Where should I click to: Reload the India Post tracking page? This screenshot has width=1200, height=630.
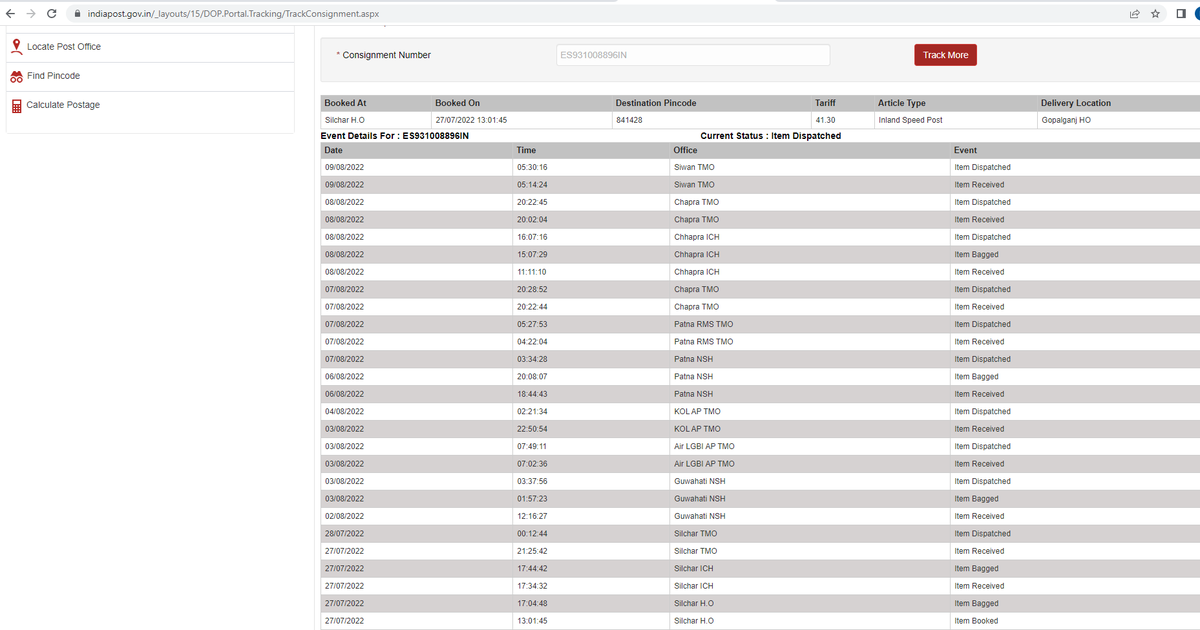coord(52,14)
